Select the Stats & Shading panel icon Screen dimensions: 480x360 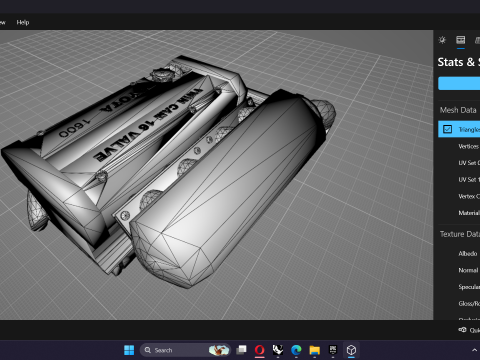click(461, 40)
